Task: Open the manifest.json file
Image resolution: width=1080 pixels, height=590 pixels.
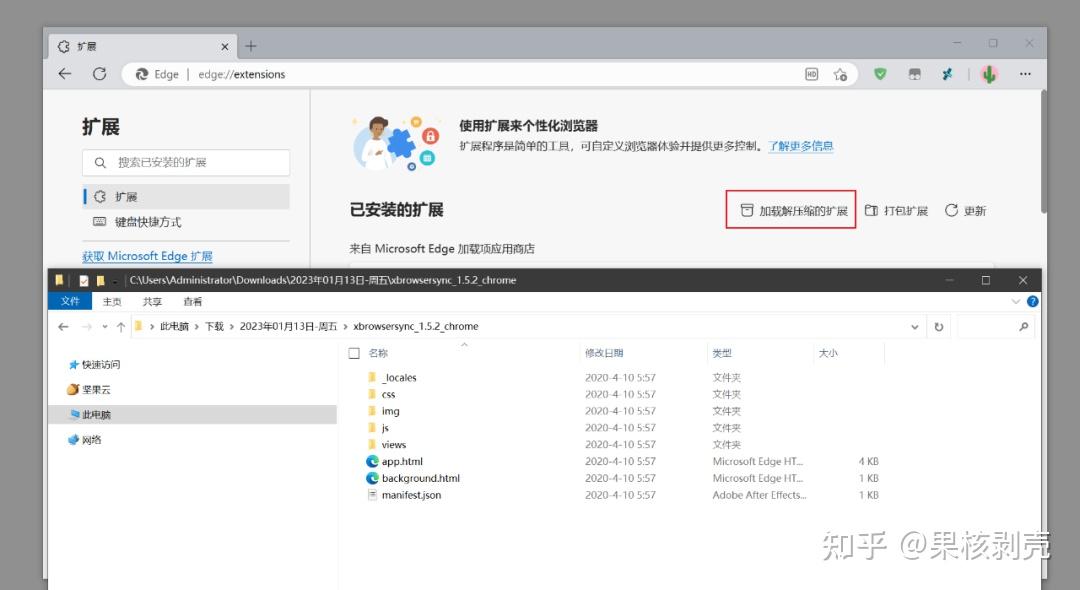Action: (x=410, y=494)
